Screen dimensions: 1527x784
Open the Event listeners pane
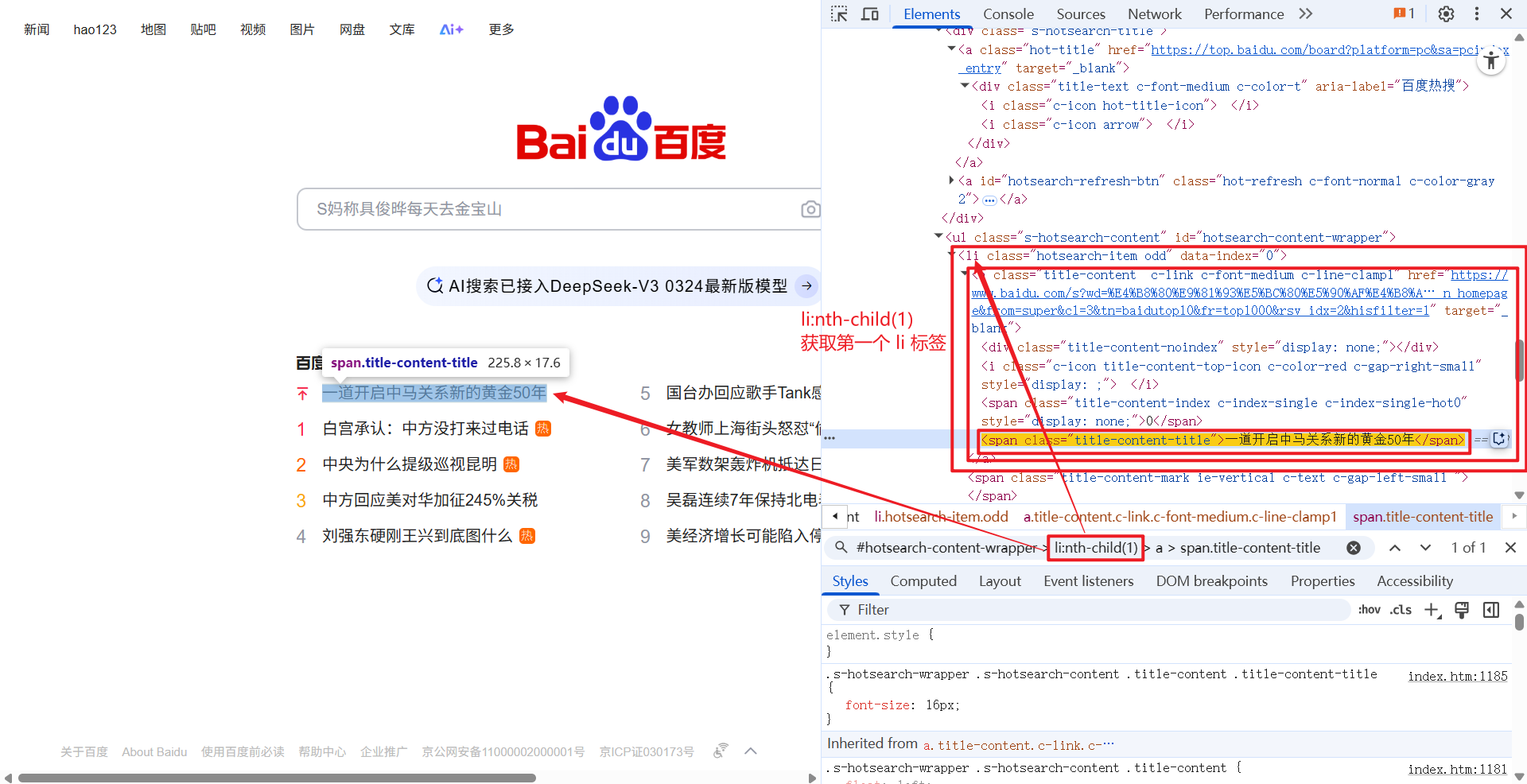point(1088,581)
